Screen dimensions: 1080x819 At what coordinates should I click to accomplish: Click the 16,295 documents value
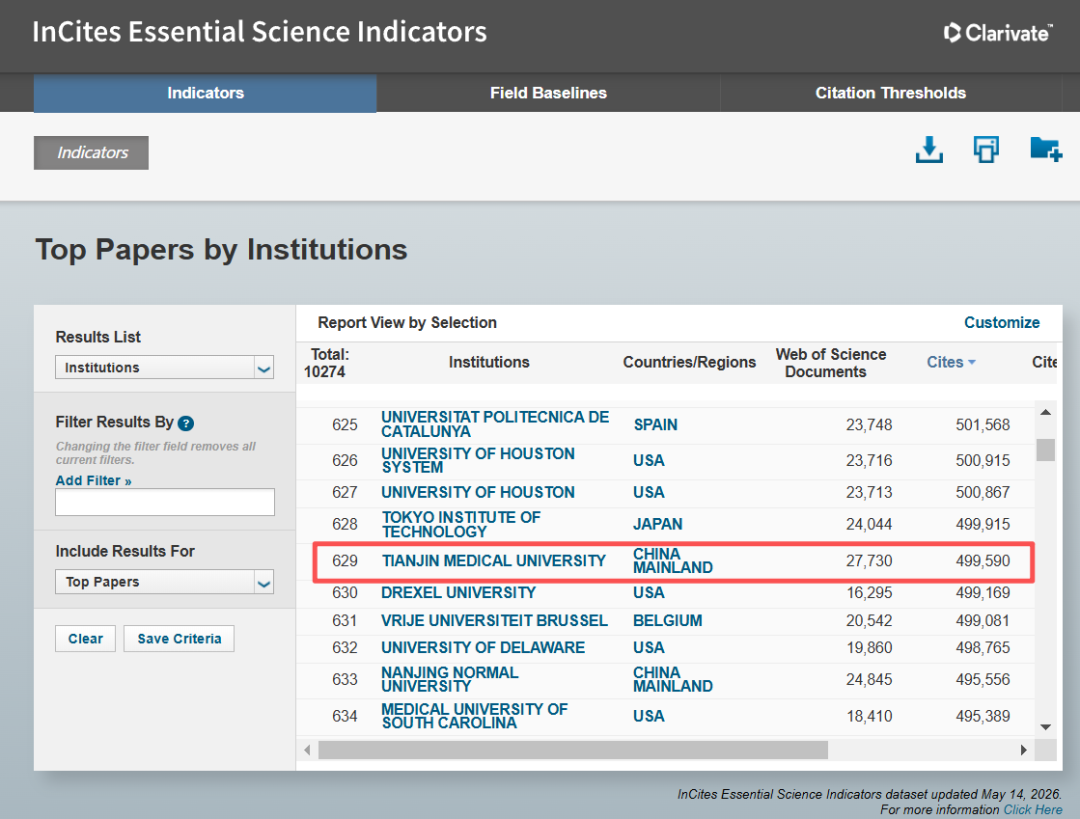coord(869,592)
